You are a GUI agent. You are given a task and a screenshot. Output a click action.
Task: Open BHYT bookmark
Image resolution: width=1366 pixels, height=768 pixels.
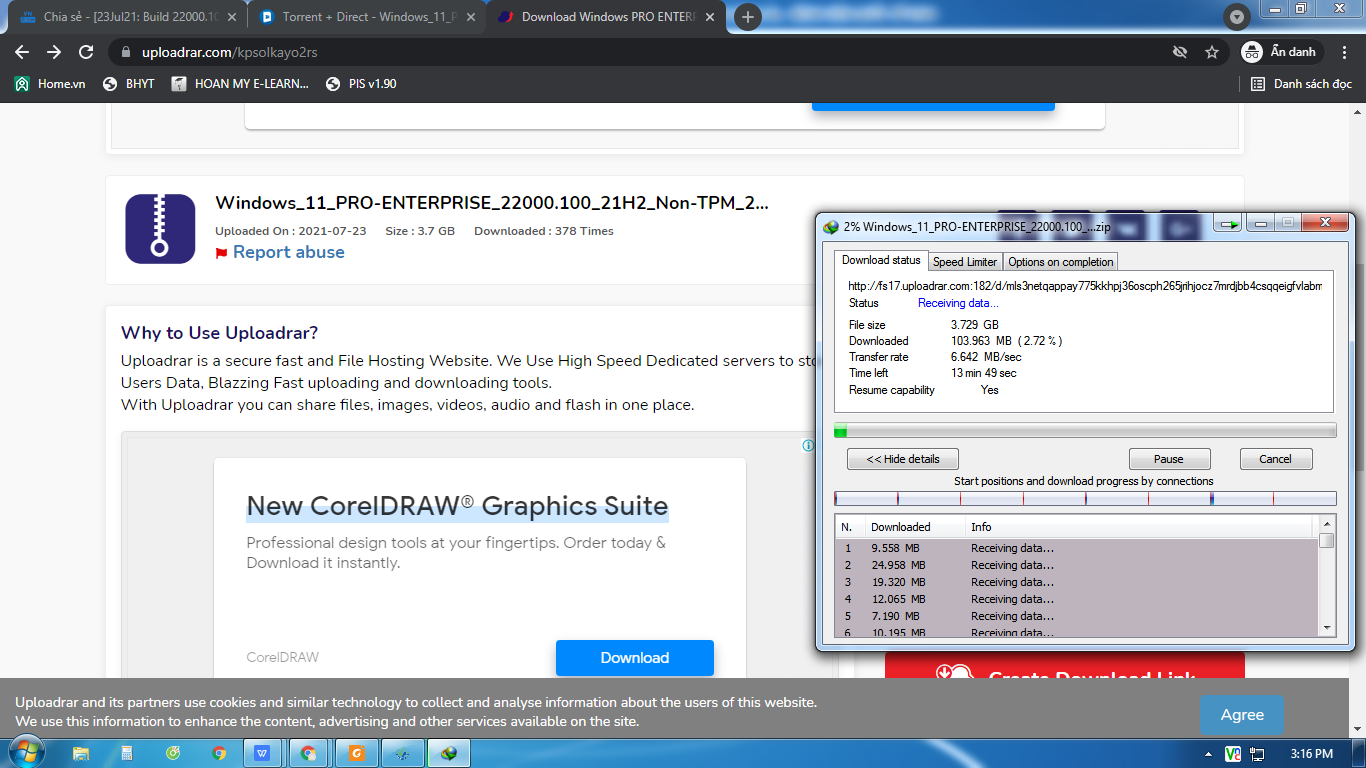point(129,84)
